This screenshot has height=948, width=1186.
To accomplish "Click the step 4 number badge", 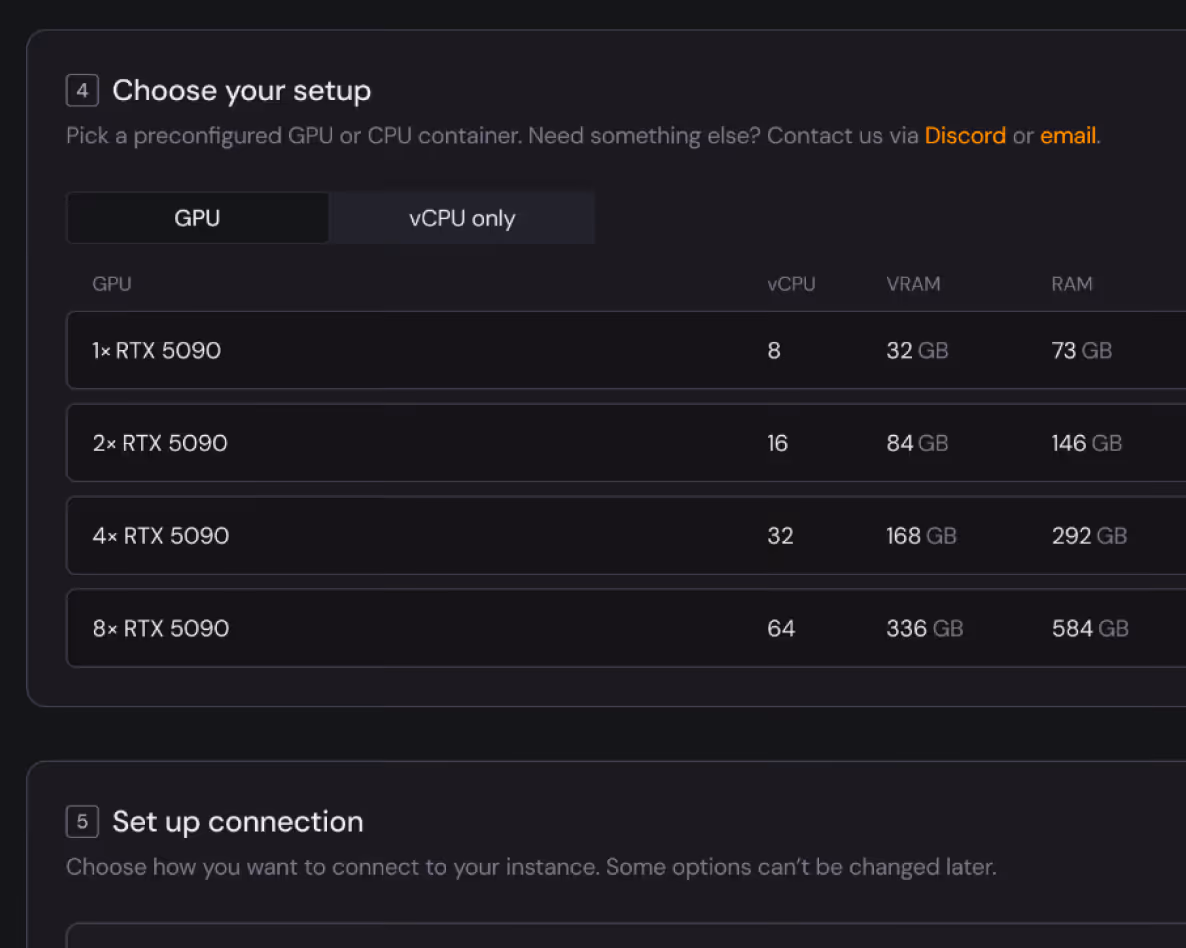I will (x=82, y=91).
